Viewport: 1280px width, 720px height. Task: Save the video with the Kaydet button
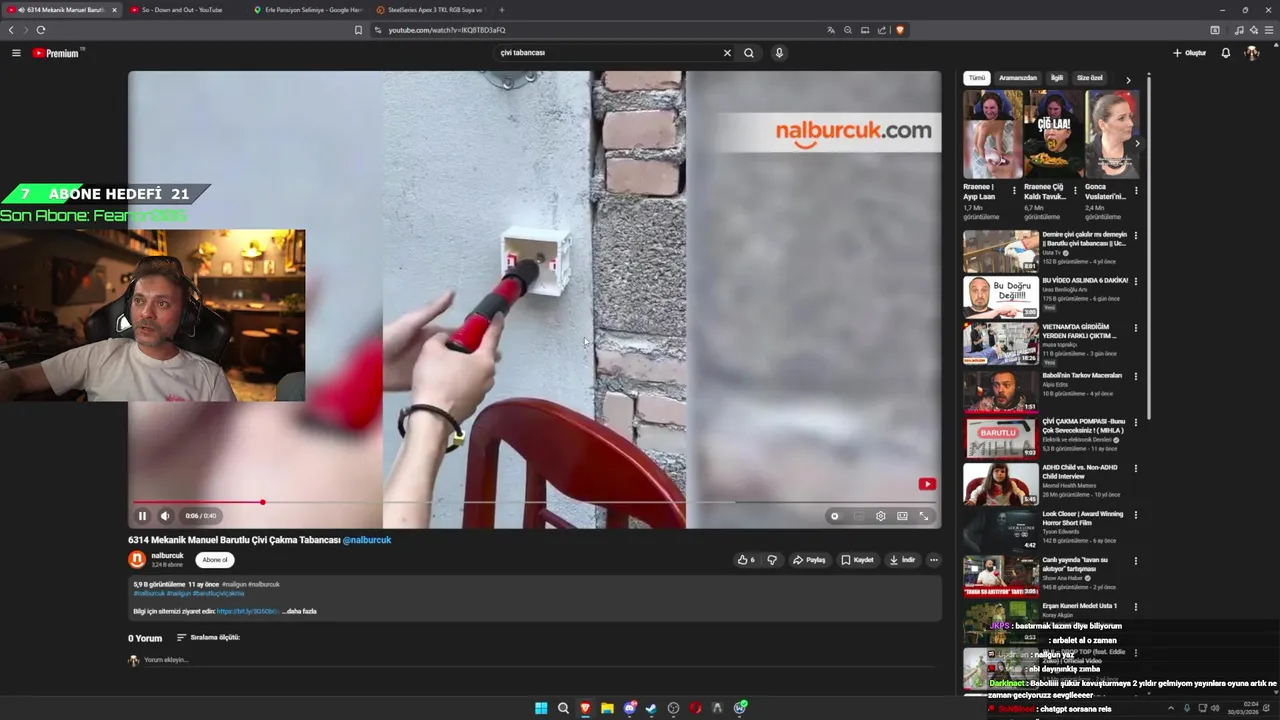tap(858, 560)
